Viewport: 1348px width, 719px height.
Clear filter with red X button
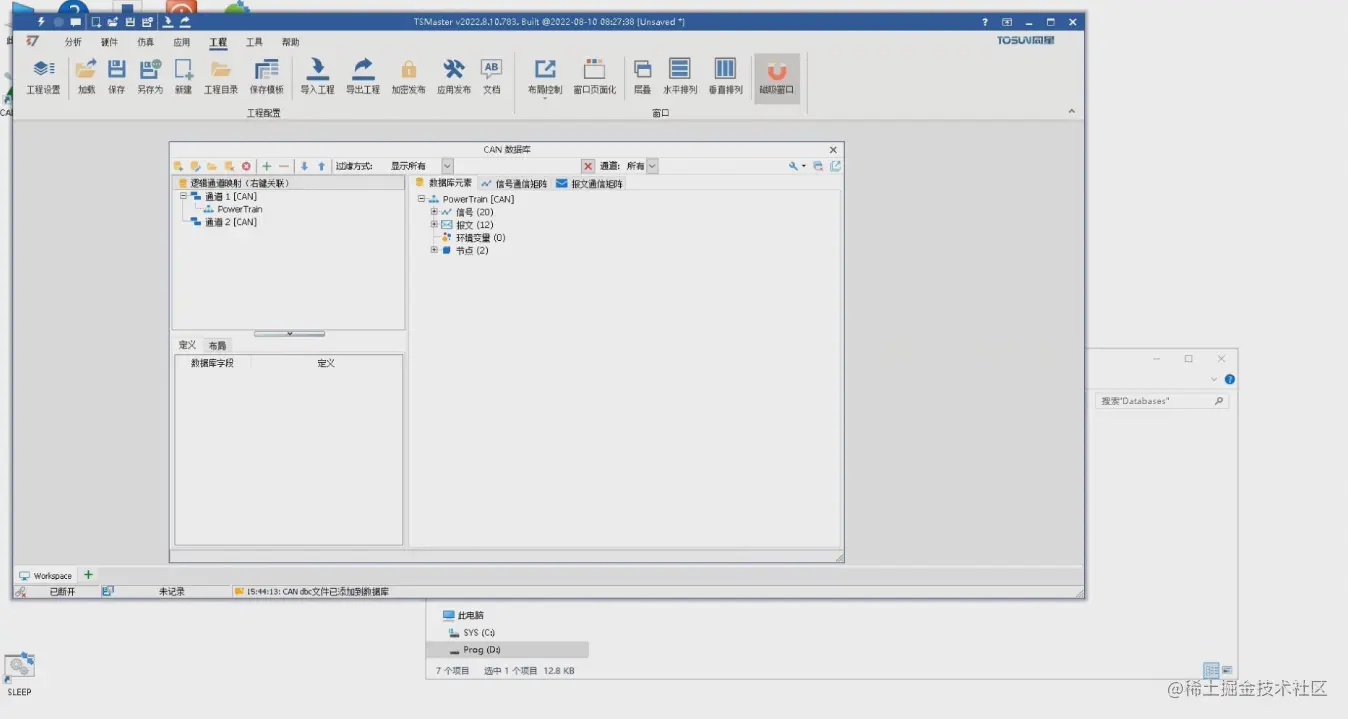(x=588, y=166)
